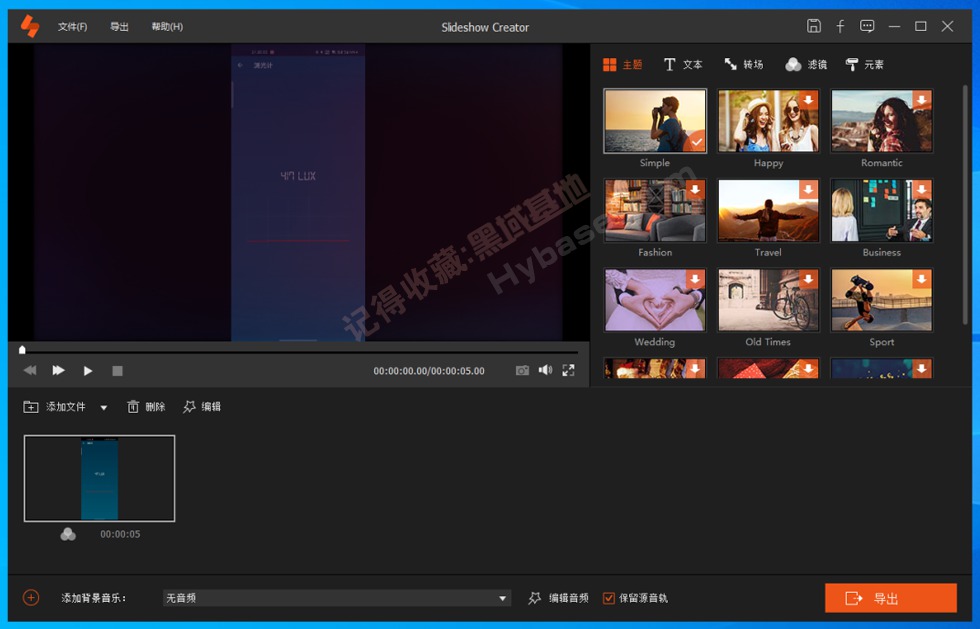
Task: Expand the 添加文件 dropdown arrow
Action: point(104,408)
